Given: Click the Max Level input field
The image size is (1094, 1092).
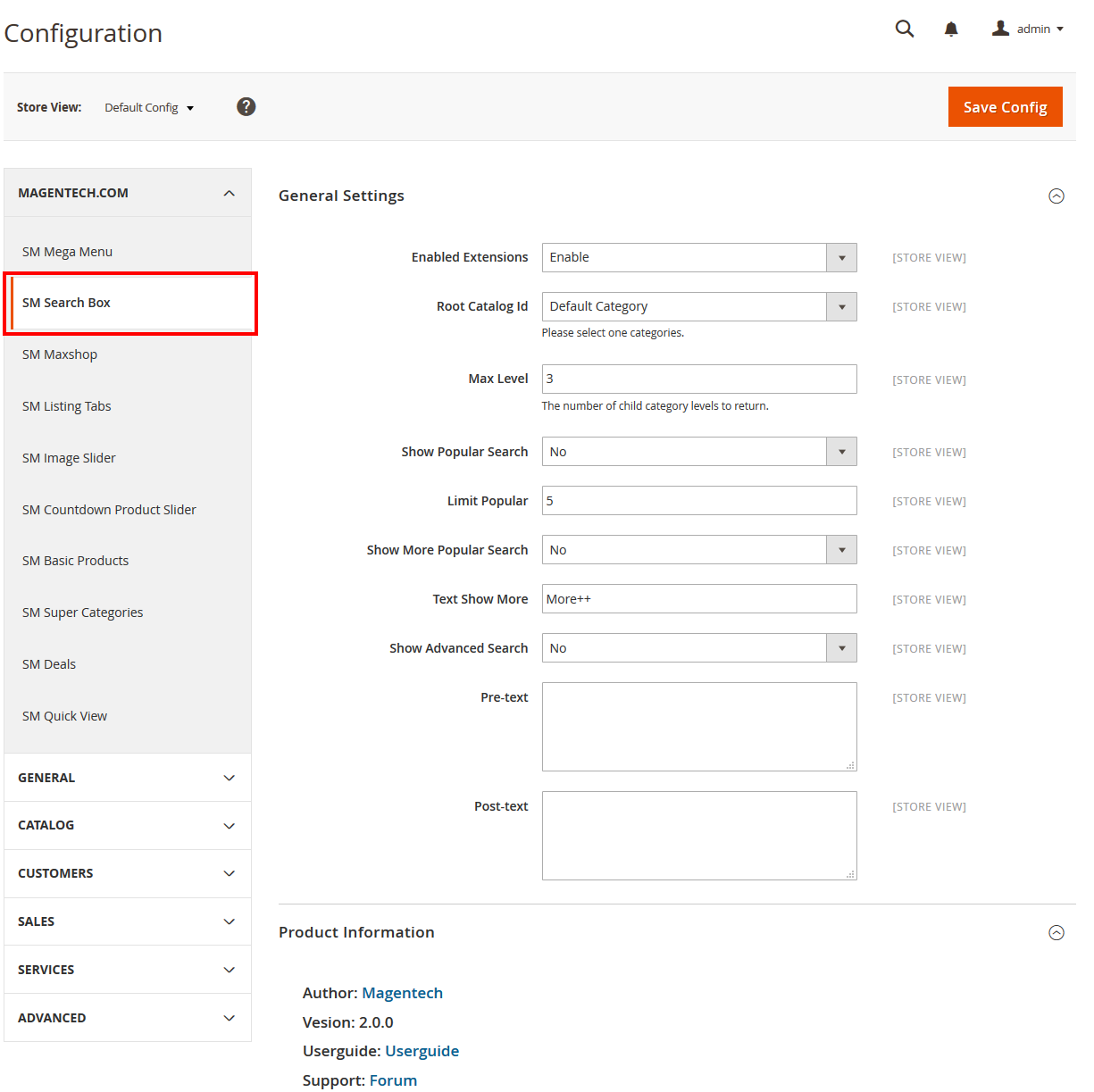Looking at the screenshot, I should (698, 379).
